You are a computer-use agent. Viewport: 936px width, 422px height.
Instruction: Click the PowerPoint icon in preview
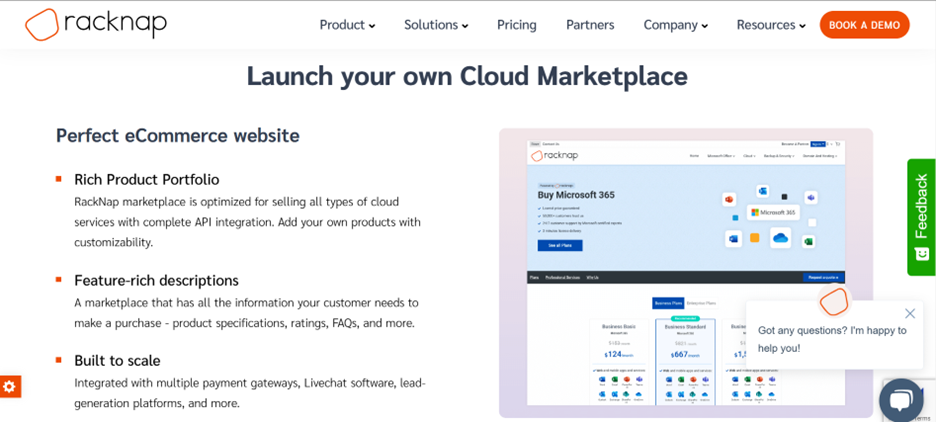[727, 200]
